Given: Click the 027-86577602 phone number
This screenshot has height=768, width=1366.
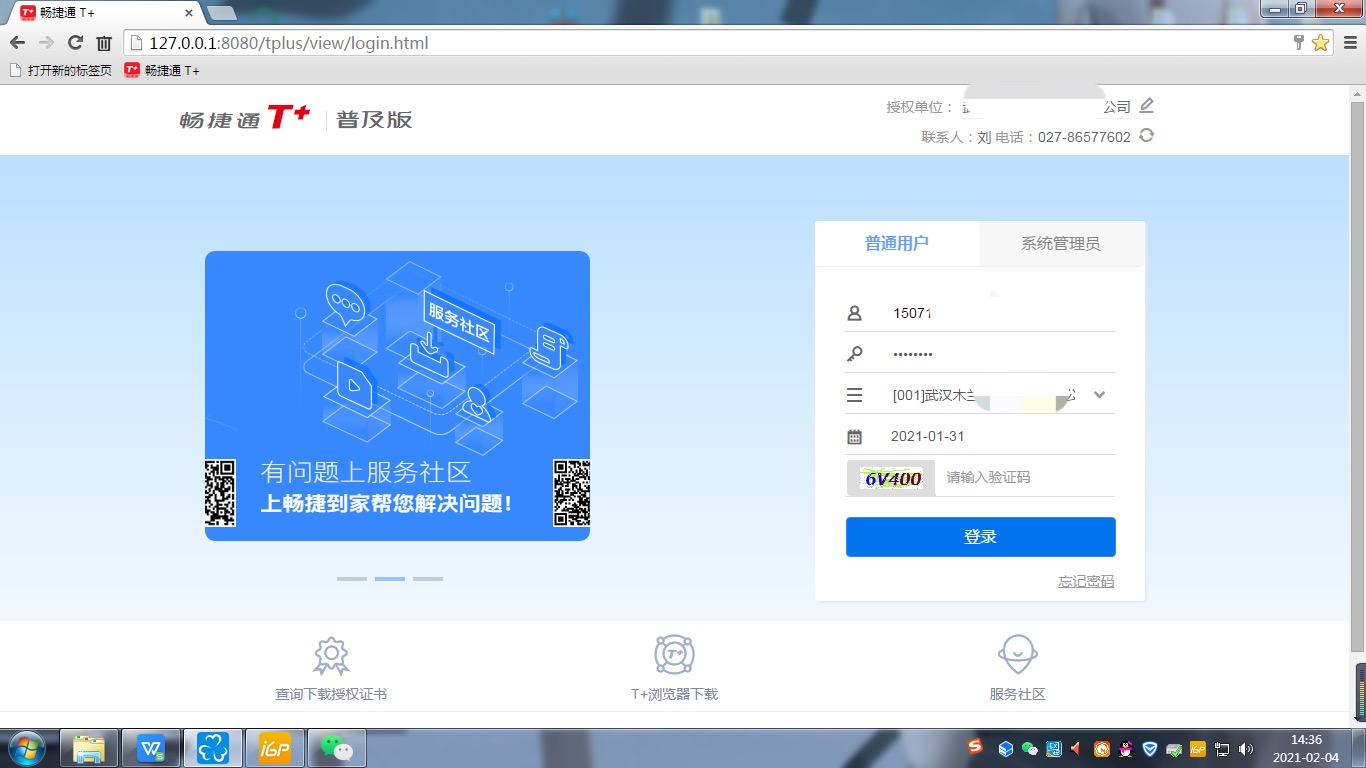Looking at the screenshot, I should 1084,137.
